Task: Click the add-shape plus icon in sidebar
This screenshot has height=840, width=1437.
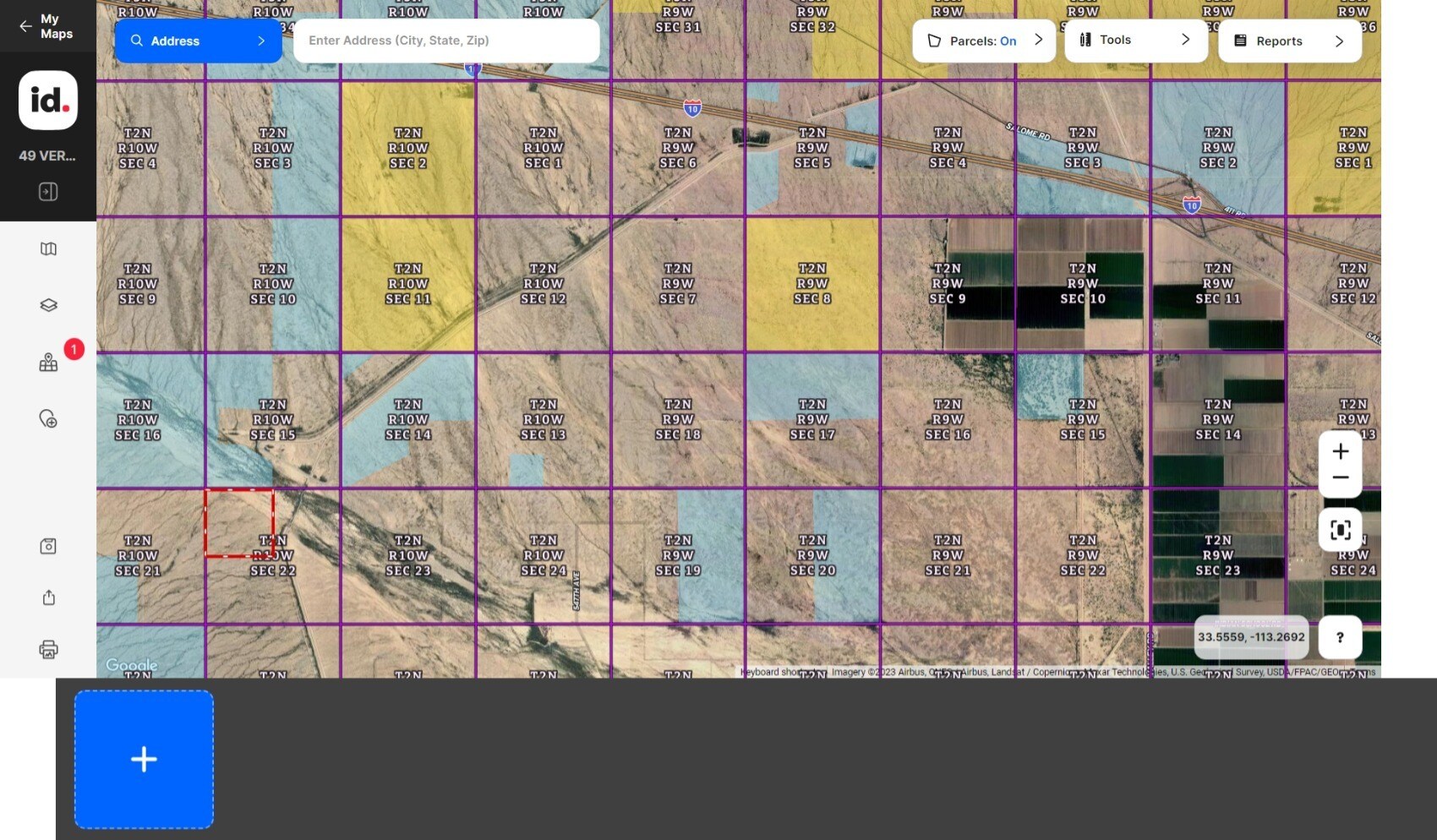Action: pyautogui.click(x=48, y=419)
